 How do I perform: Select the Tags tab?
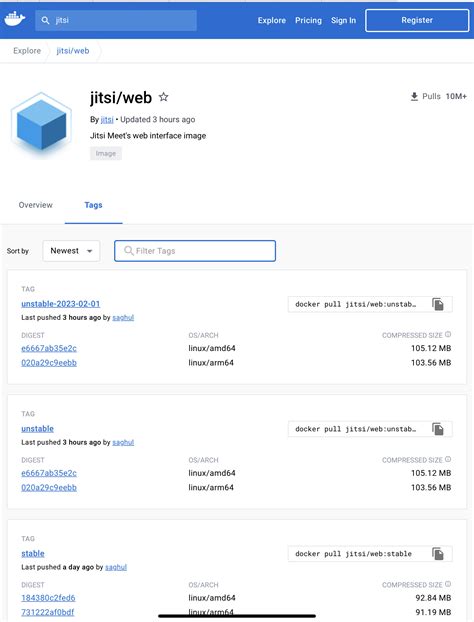click(93, 205)
